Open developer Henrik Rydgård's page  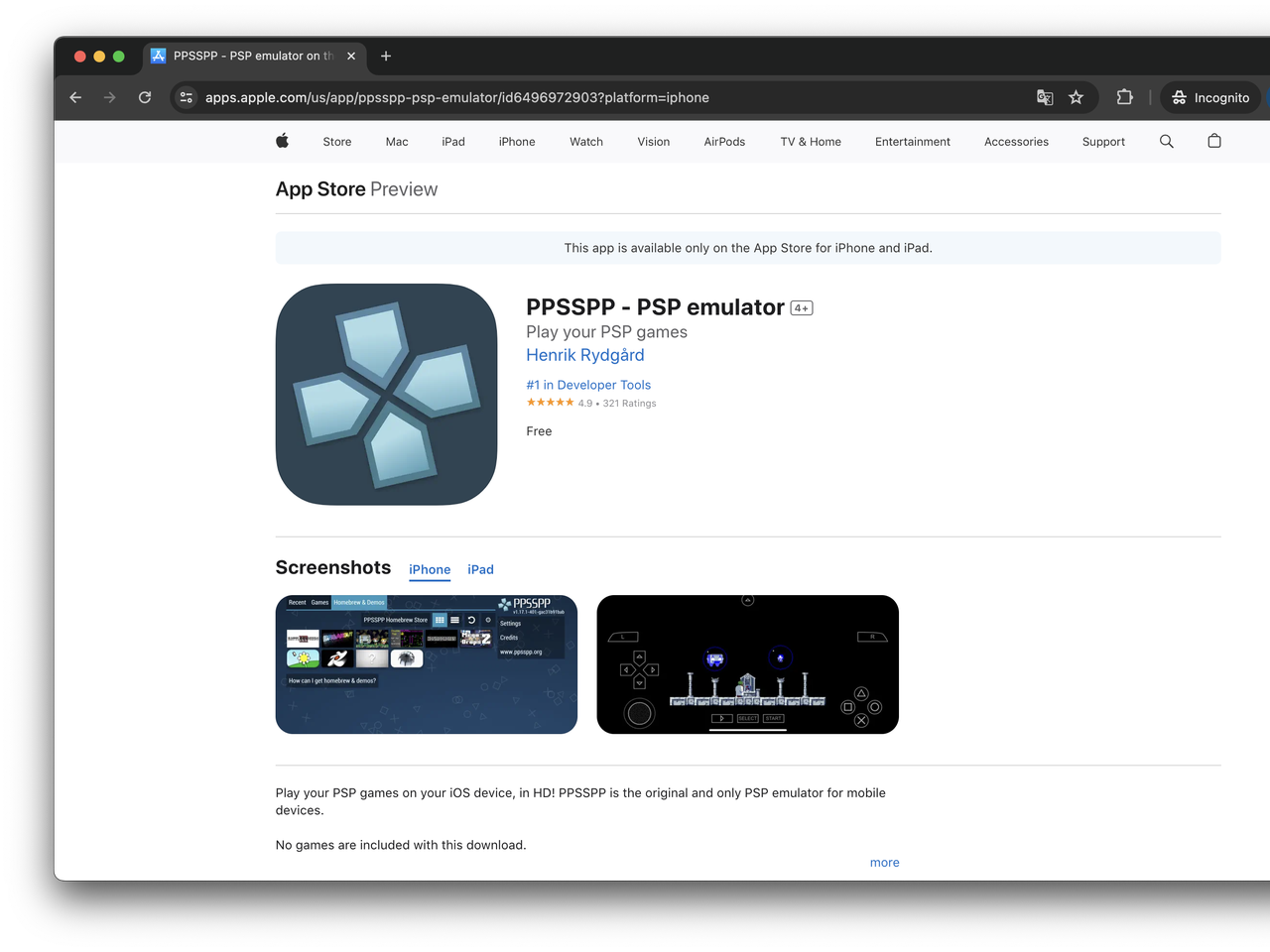[x=585, y=355]
